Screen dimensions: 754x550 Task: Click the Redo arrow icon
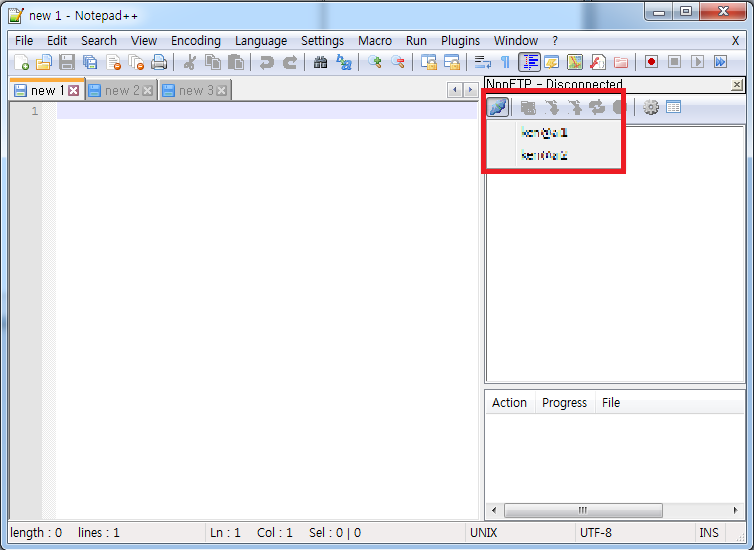tap(289, 62)
